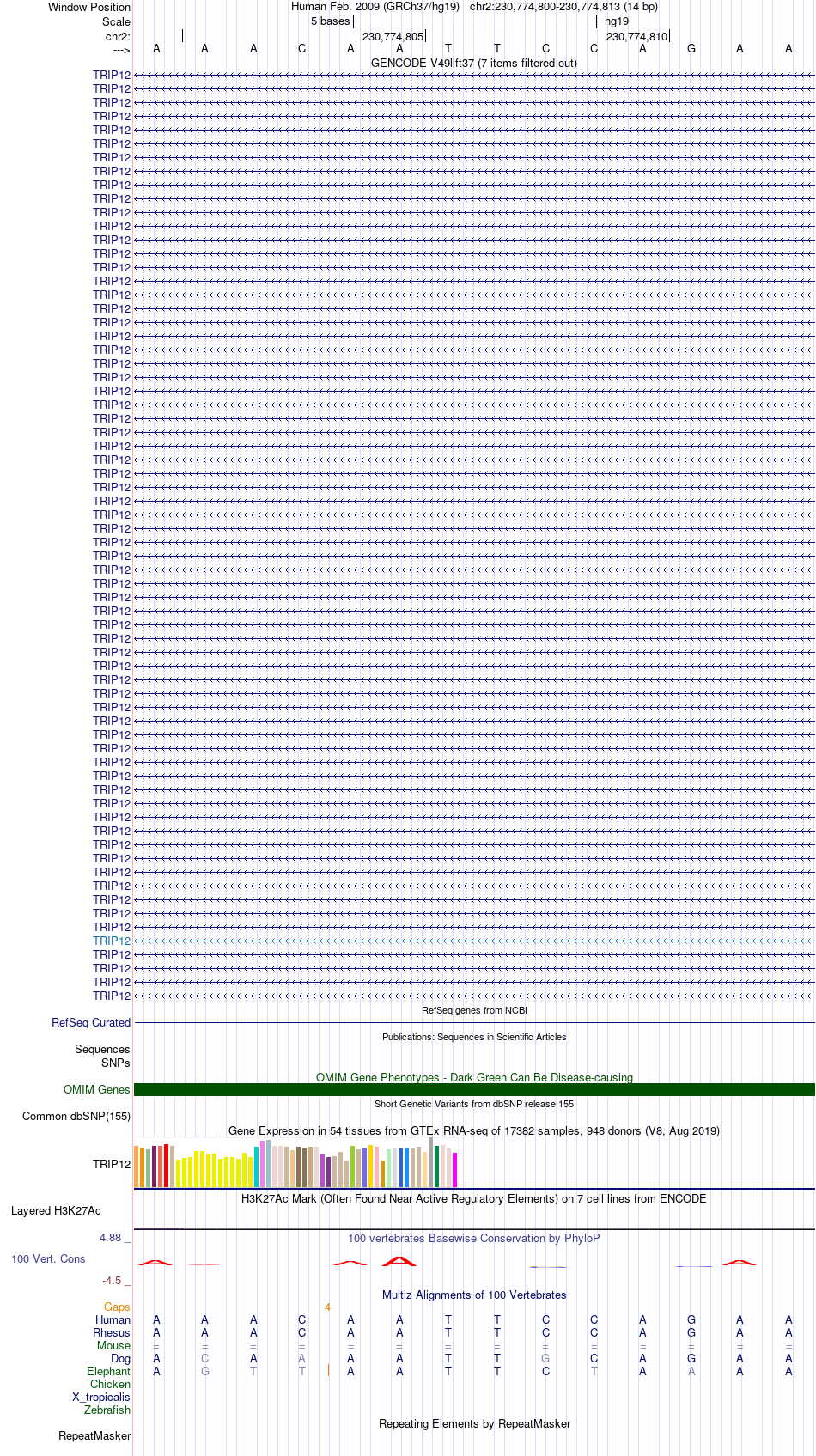Click the magenta bar ending the GTEx chart

tap(454, 1170)
